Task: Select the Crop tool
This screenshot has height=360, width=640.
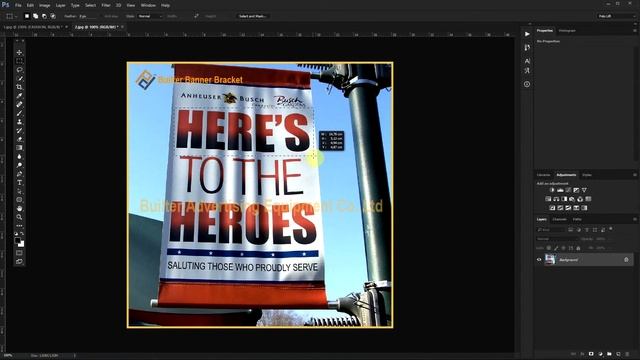Action: [19, 87]
